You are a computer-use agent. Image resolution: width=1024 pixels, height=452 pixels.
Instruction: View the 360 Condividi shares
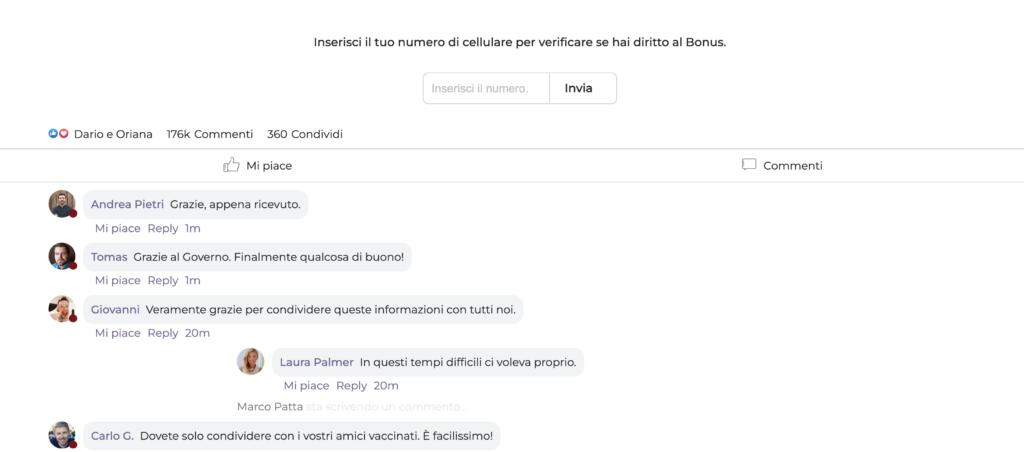point(305,134)
